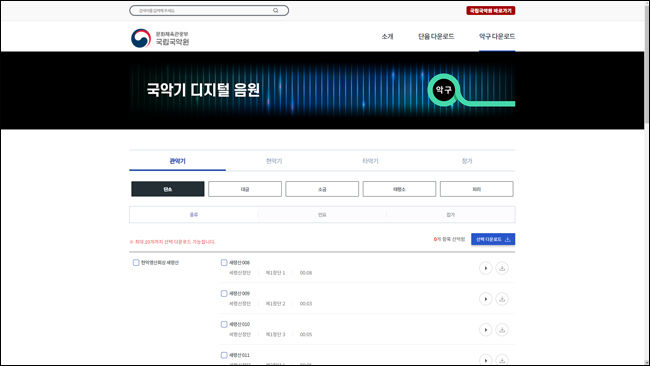650x366 pixels.
Task: Click the 악구 circle badge in banner
Action: (x=443, y=90)
